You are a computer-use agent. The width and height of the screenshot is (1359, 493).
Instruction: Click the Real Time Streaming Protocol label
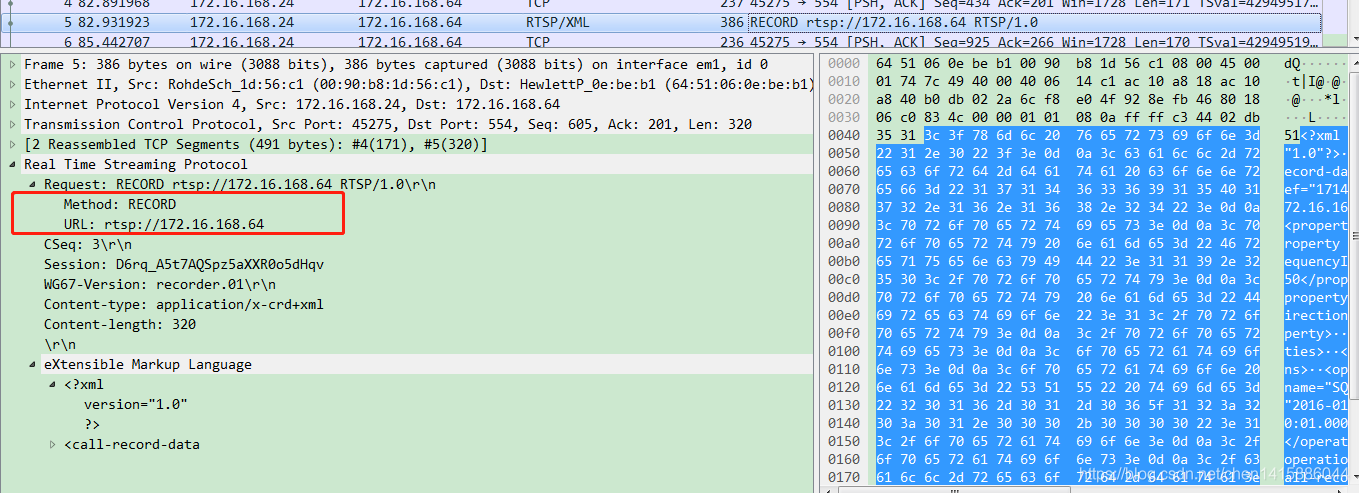click(136, 164)
